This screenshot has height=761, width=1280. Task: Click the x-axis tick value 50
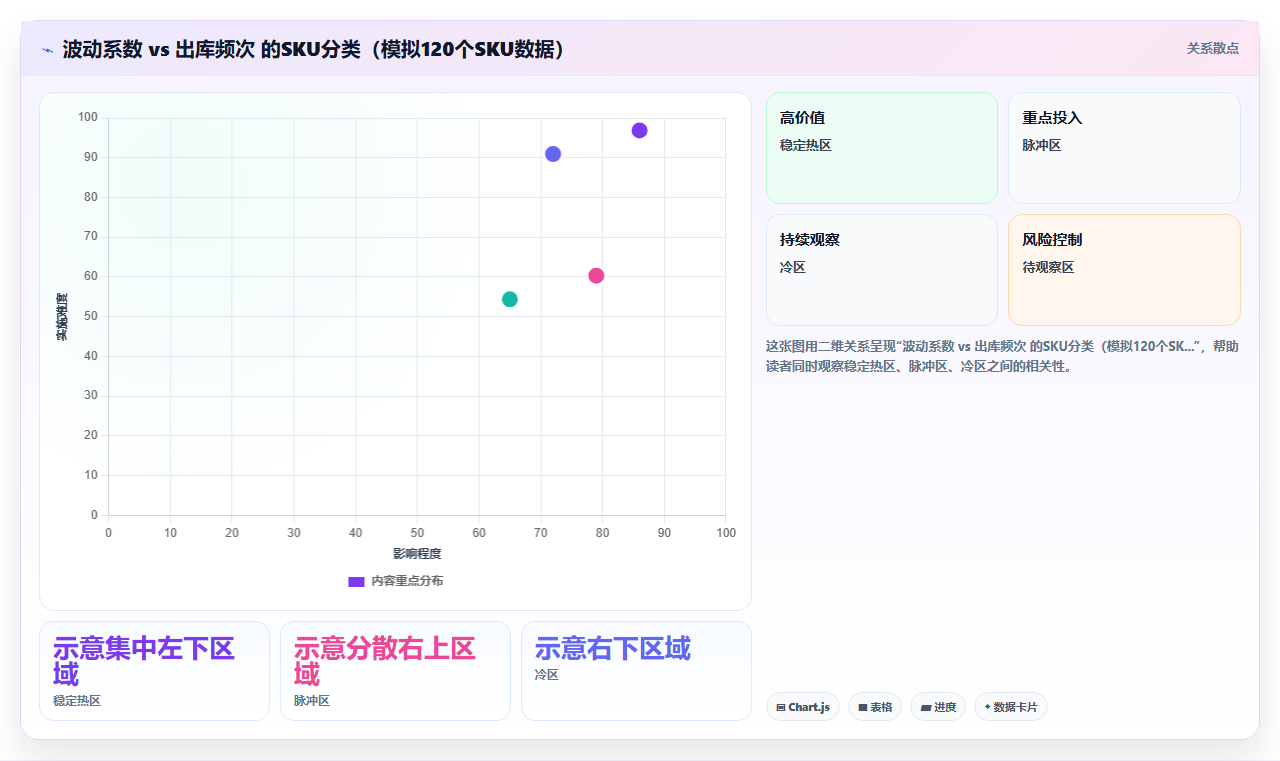click(417, 533)
